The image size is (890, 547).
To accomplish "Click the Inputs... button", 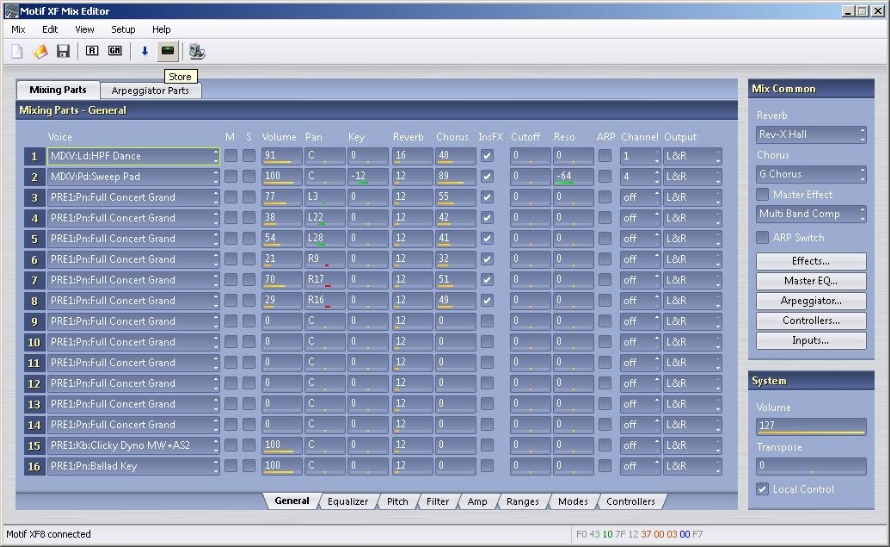I will 811,340.
